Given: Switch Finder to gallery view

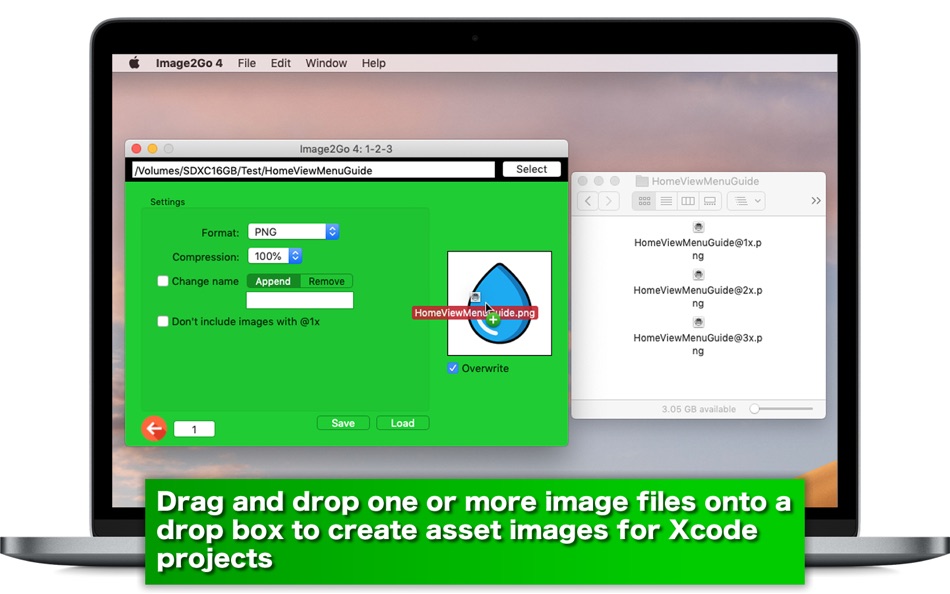Looking at the screenshot, I should (709, 201).
